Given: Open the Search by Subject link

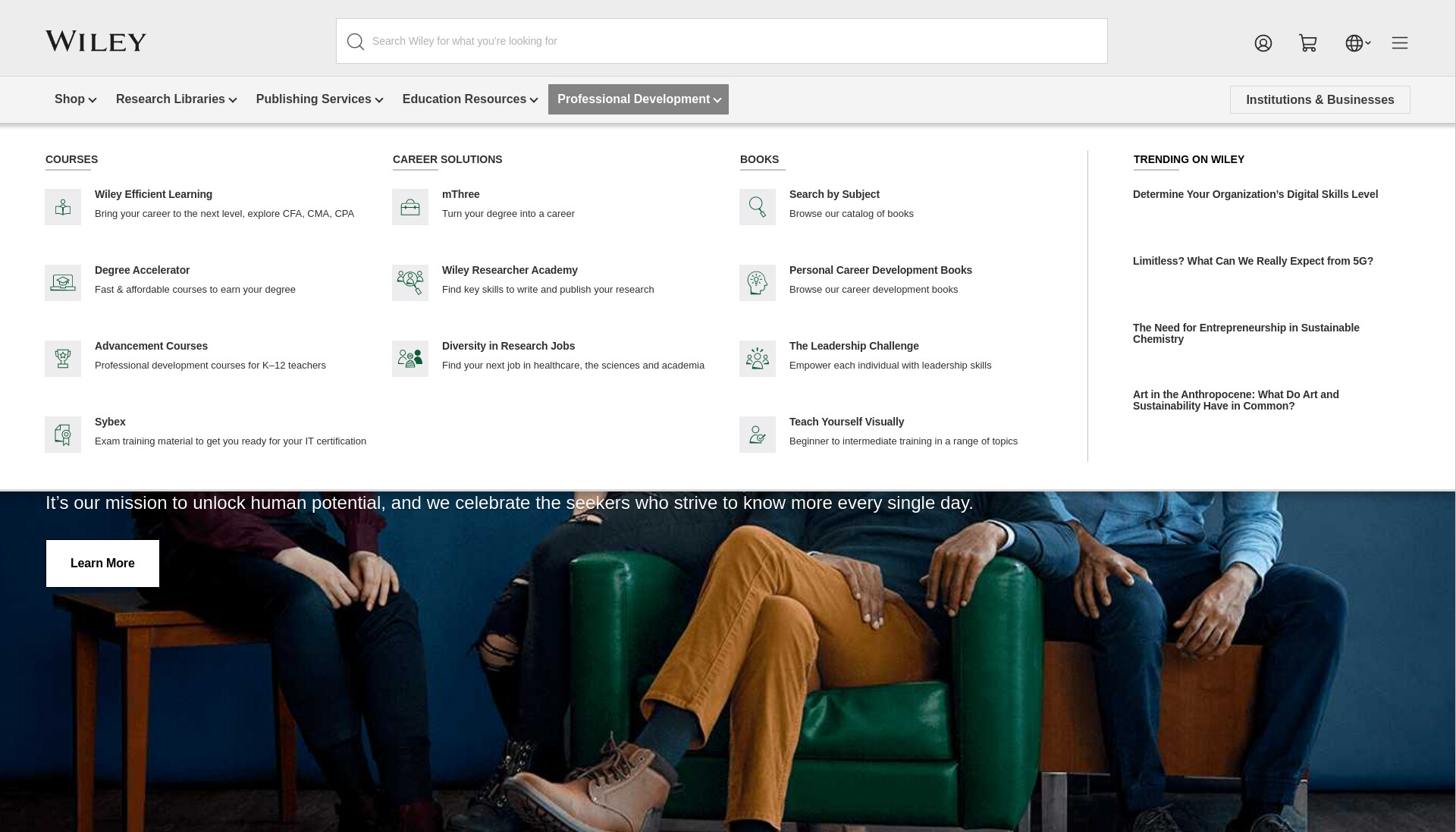Looking at the screenshot, I should click(x=834, y=194).
